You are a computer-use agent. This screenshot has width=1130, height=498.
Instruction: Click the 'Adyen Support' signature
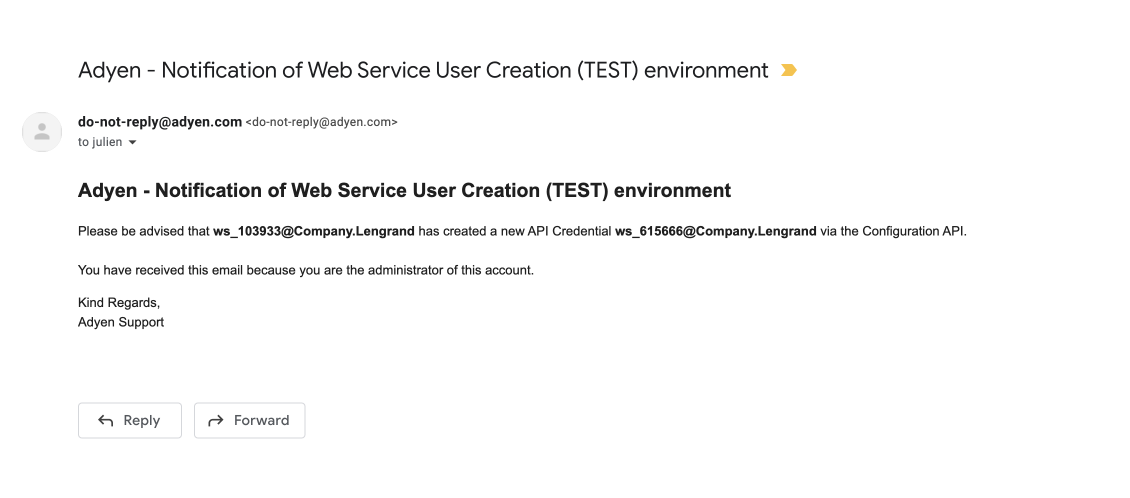pyautogui.click(x=121, y=322)
